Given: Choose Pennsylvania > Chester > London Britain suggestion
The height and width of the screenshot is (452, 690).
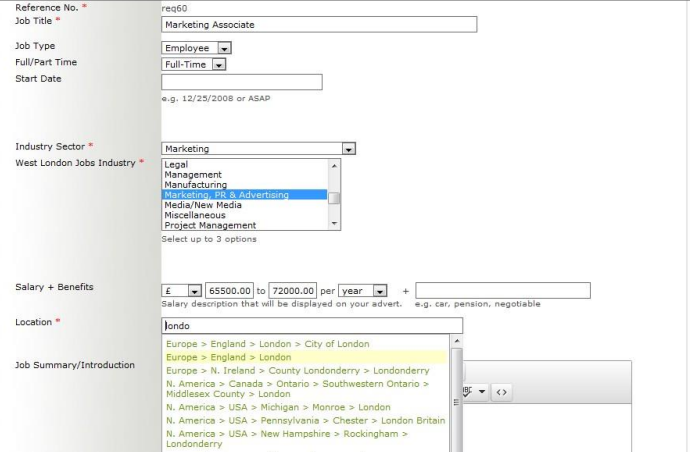Looking at the screenshot, I should click(305, 420).
